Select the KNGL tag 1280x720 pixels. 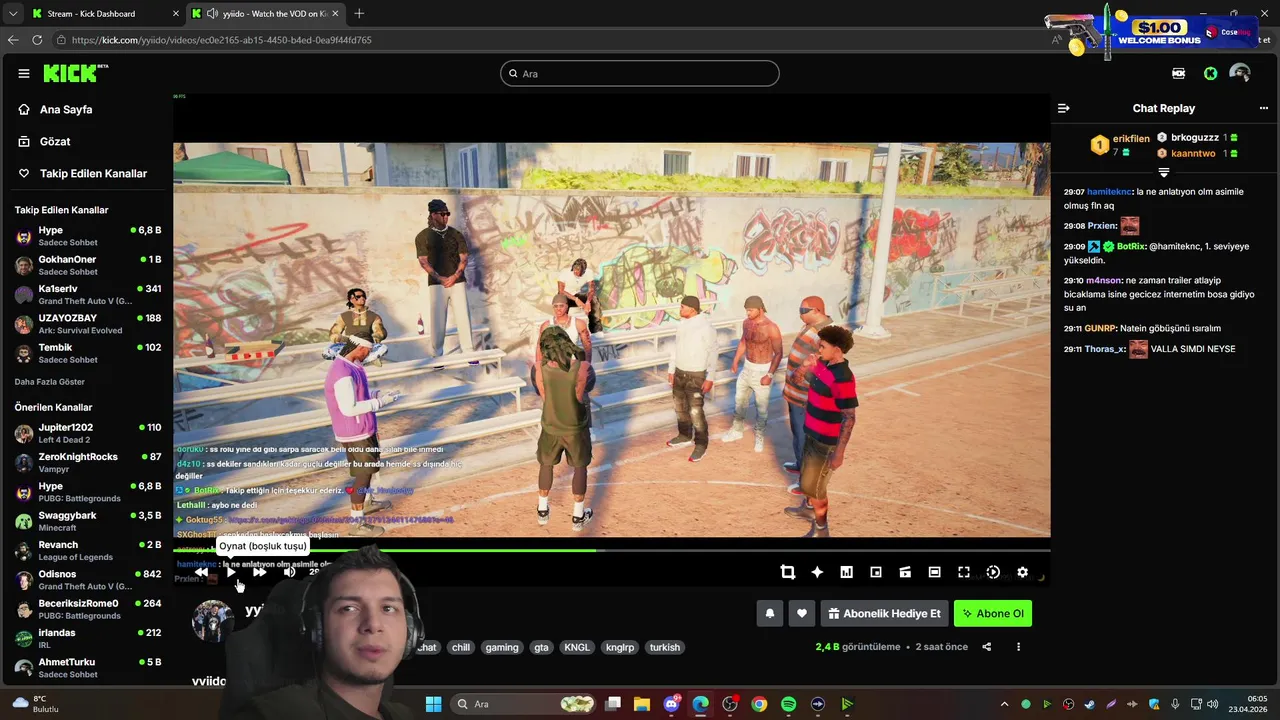[x=577, y=647]
